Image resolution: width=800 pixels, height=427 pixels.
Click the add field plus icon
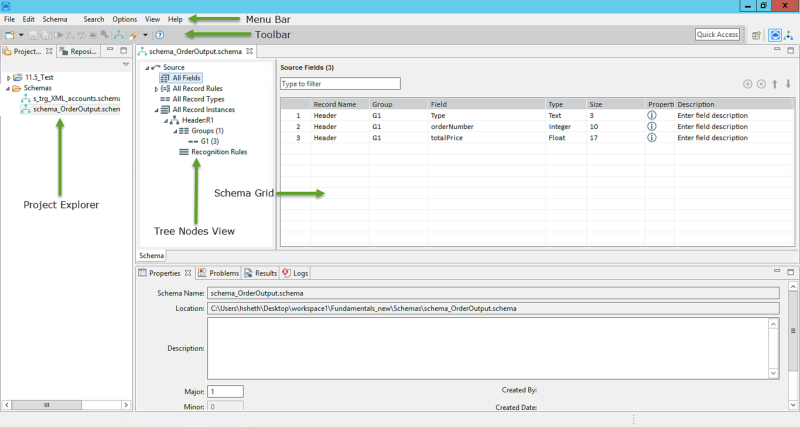pos(747,84)
